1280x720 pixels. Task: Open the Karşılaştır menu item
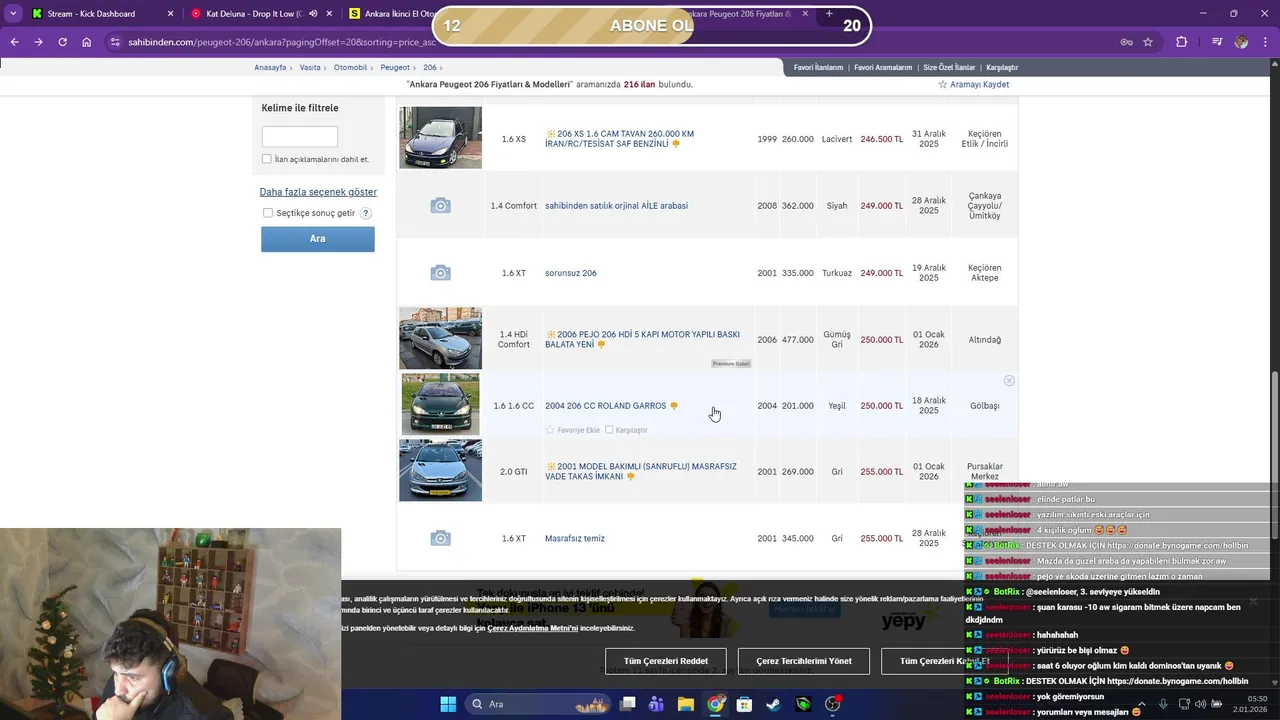1002,67
